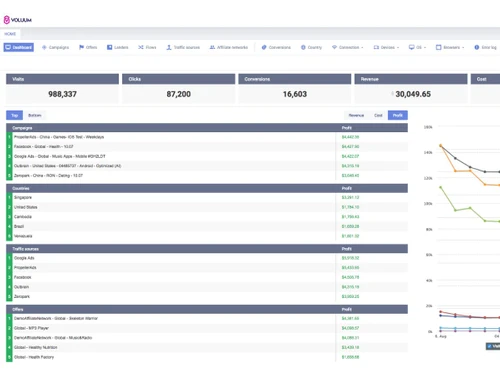
Task: Select the Profit metric button
Action: coord(398,115)
